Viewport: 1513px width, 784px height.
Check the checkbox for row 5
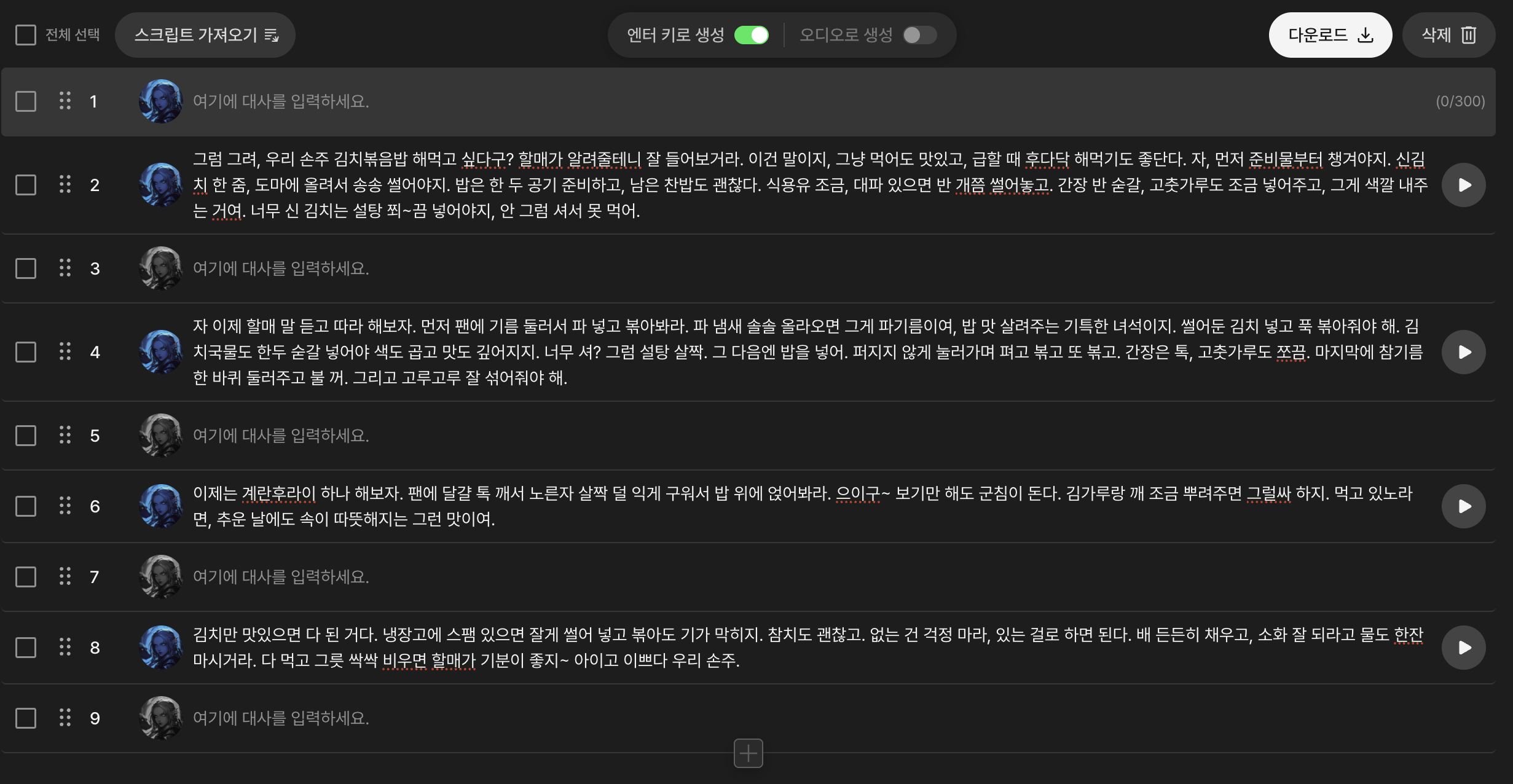pos(26,436)
